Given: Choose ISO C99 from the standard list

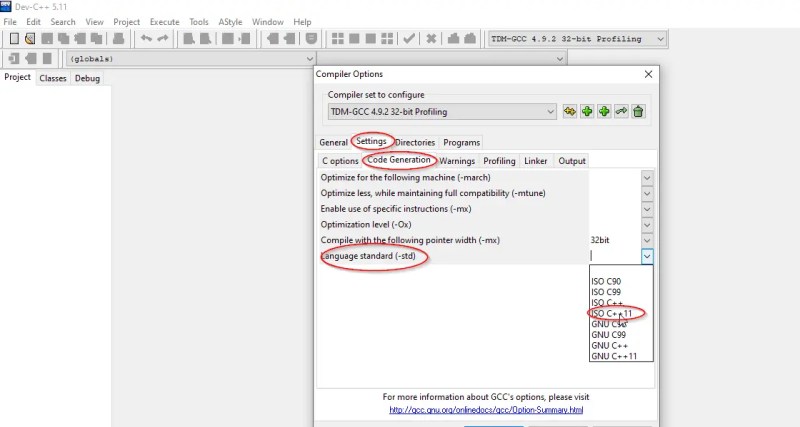Looking at the screenshot, I should pos(621,292).
